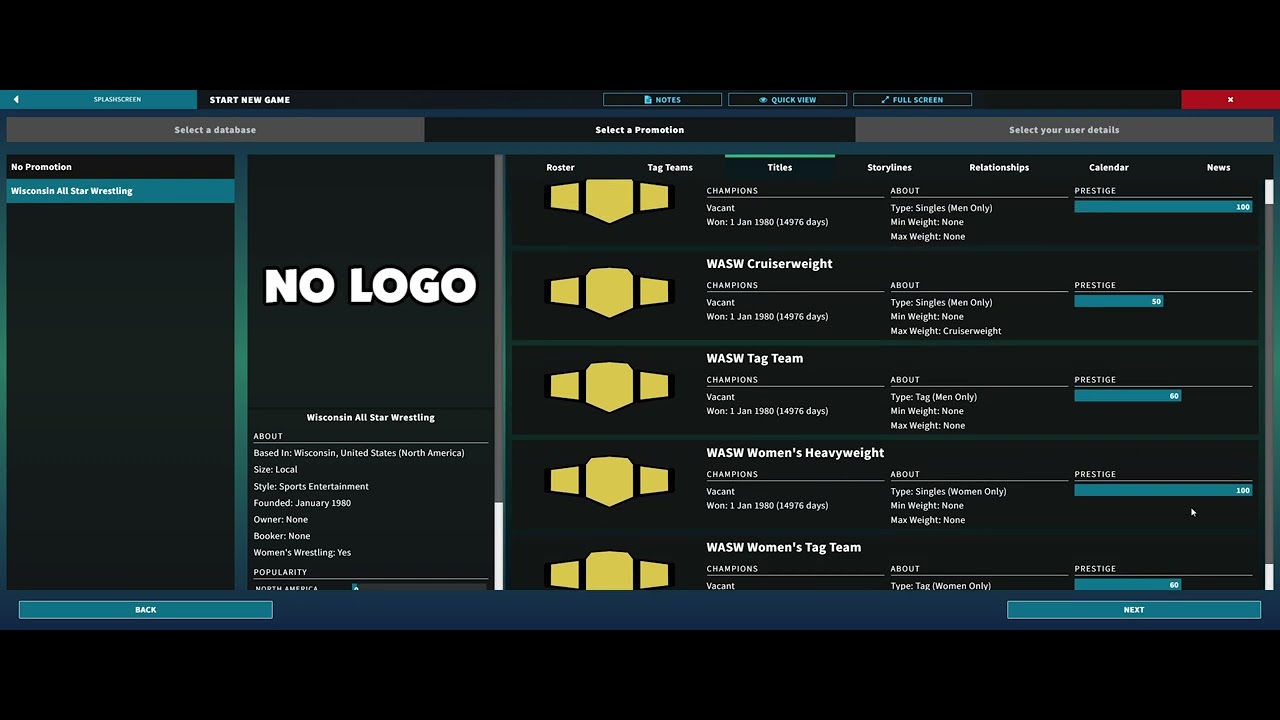The image size is (1280, 720).
Task: Click 'Women's Wrestling: Yes' text
Action: (x=302, y=552)
